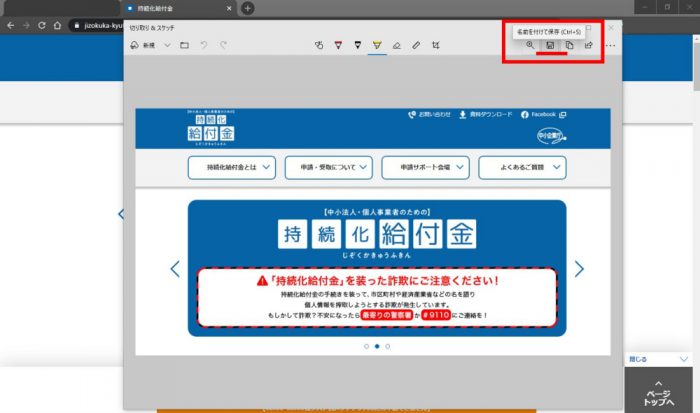Viewport: 700px width, 413px height.
Task: Copy the snip to clipboard
Action: [570, 45]
